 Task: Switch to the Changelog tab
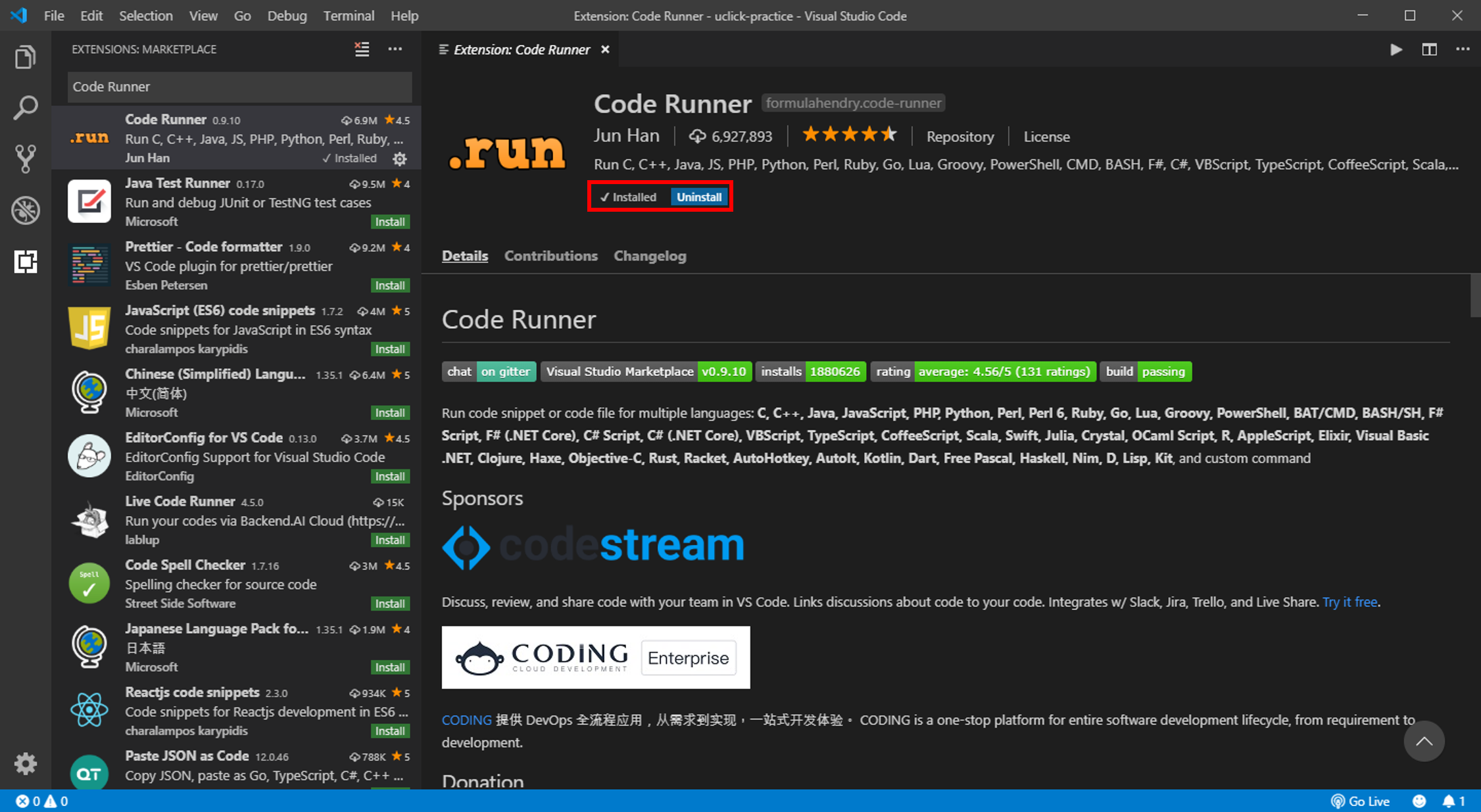[x=649, y=256]
